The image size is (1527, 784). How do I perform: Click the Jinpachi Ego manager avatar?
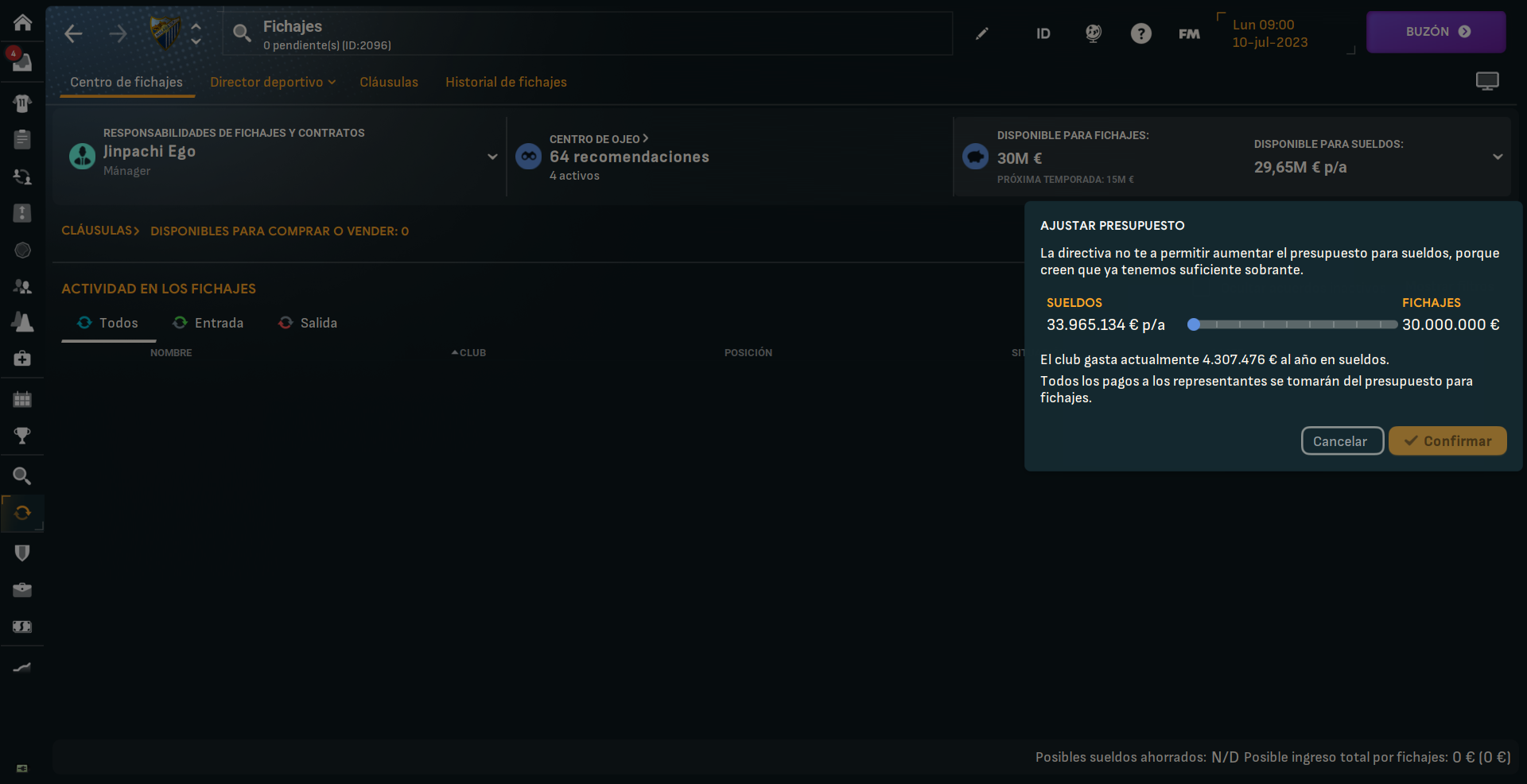point(82,156)
